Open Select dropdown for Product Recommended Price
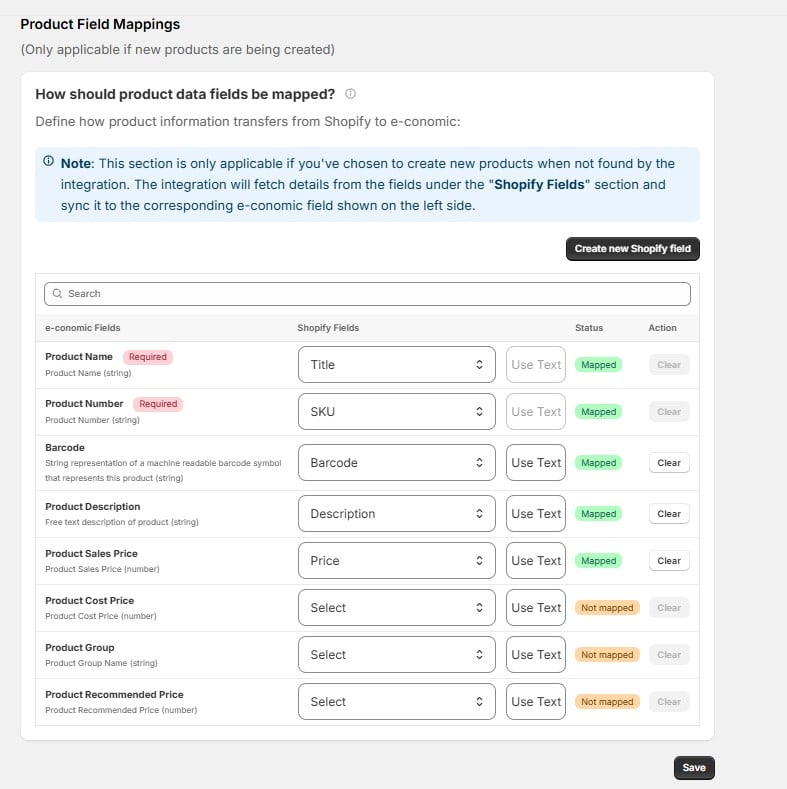 pos(397,701)
